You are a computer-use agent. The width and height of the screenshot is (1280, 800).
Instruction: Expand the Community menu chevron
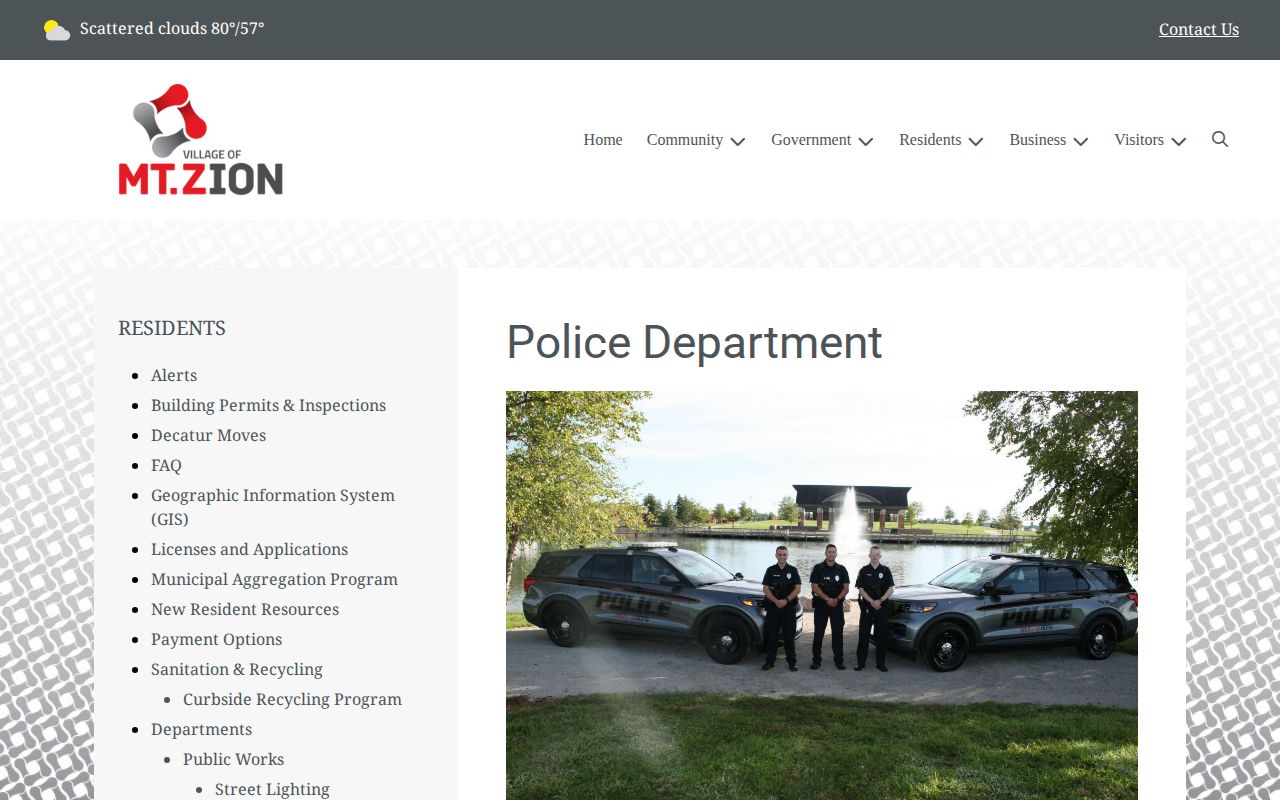[x=738, y=141]
